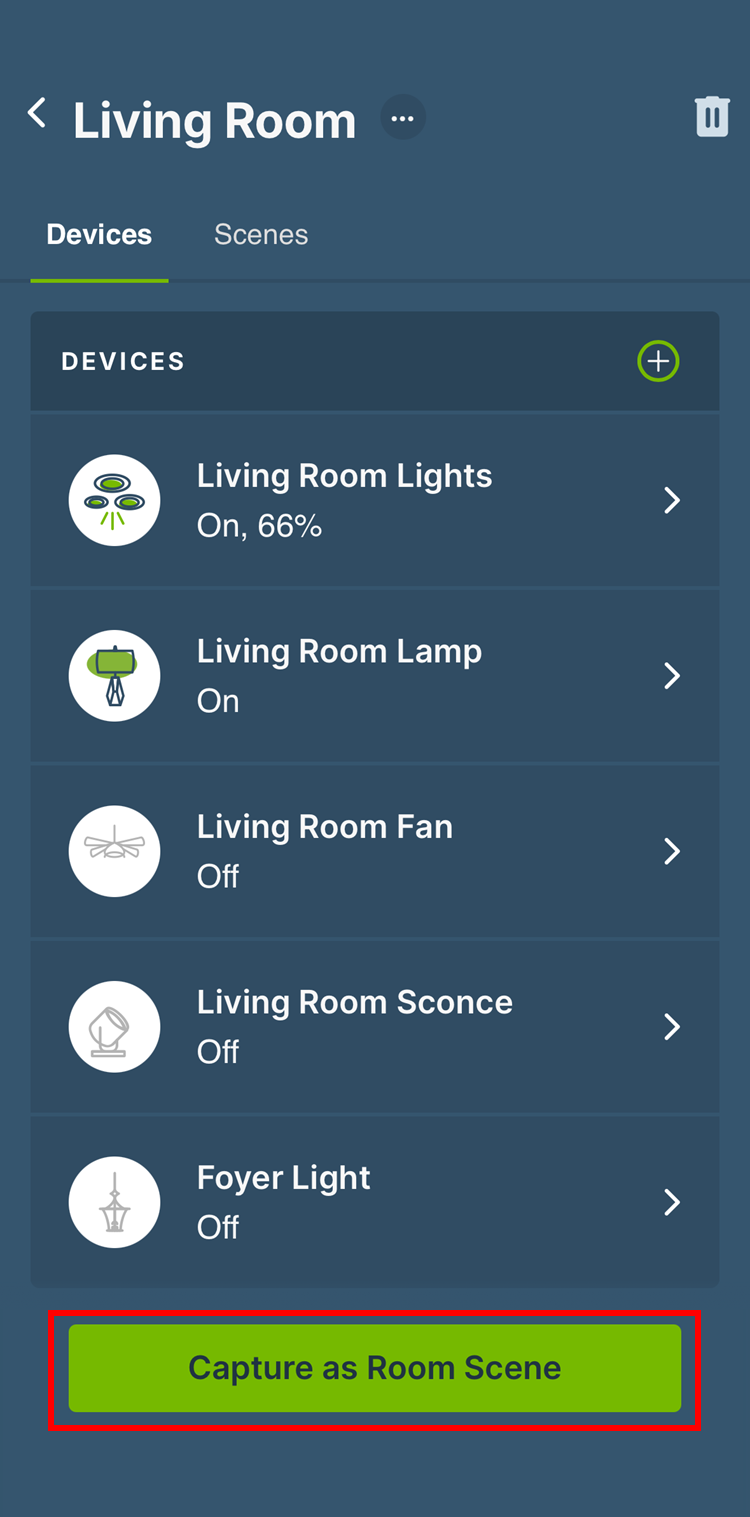Open the three-dot more options menu

click(403, 118)
